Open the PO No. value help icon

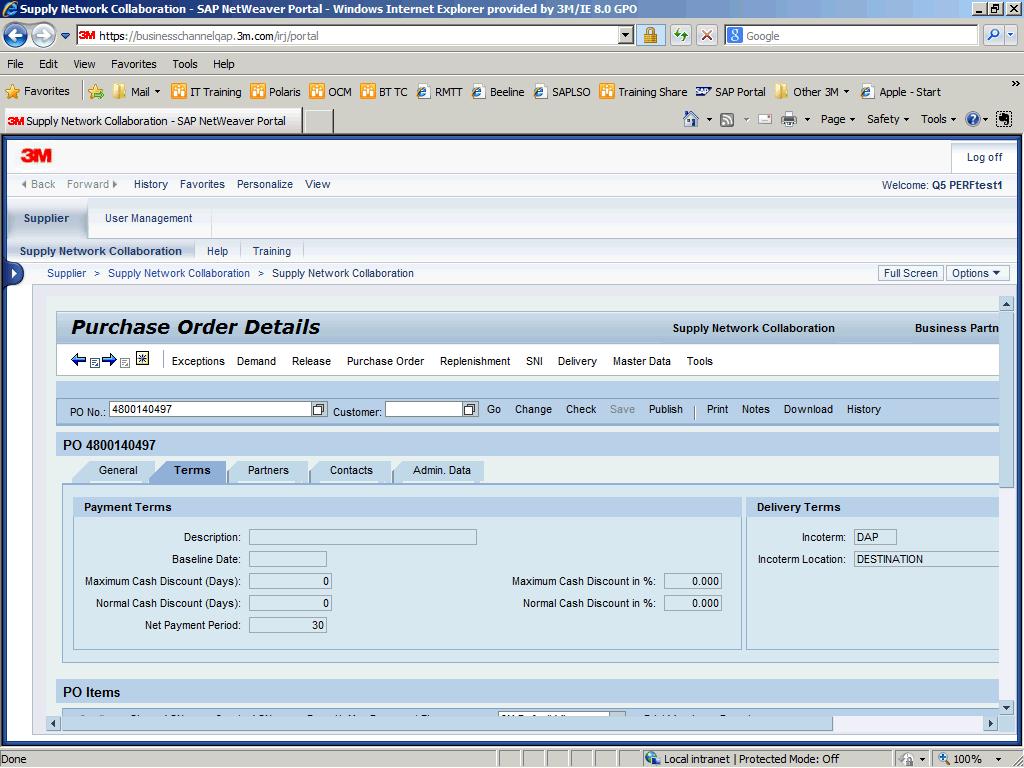pyautogui.click(x=319, y=409)
